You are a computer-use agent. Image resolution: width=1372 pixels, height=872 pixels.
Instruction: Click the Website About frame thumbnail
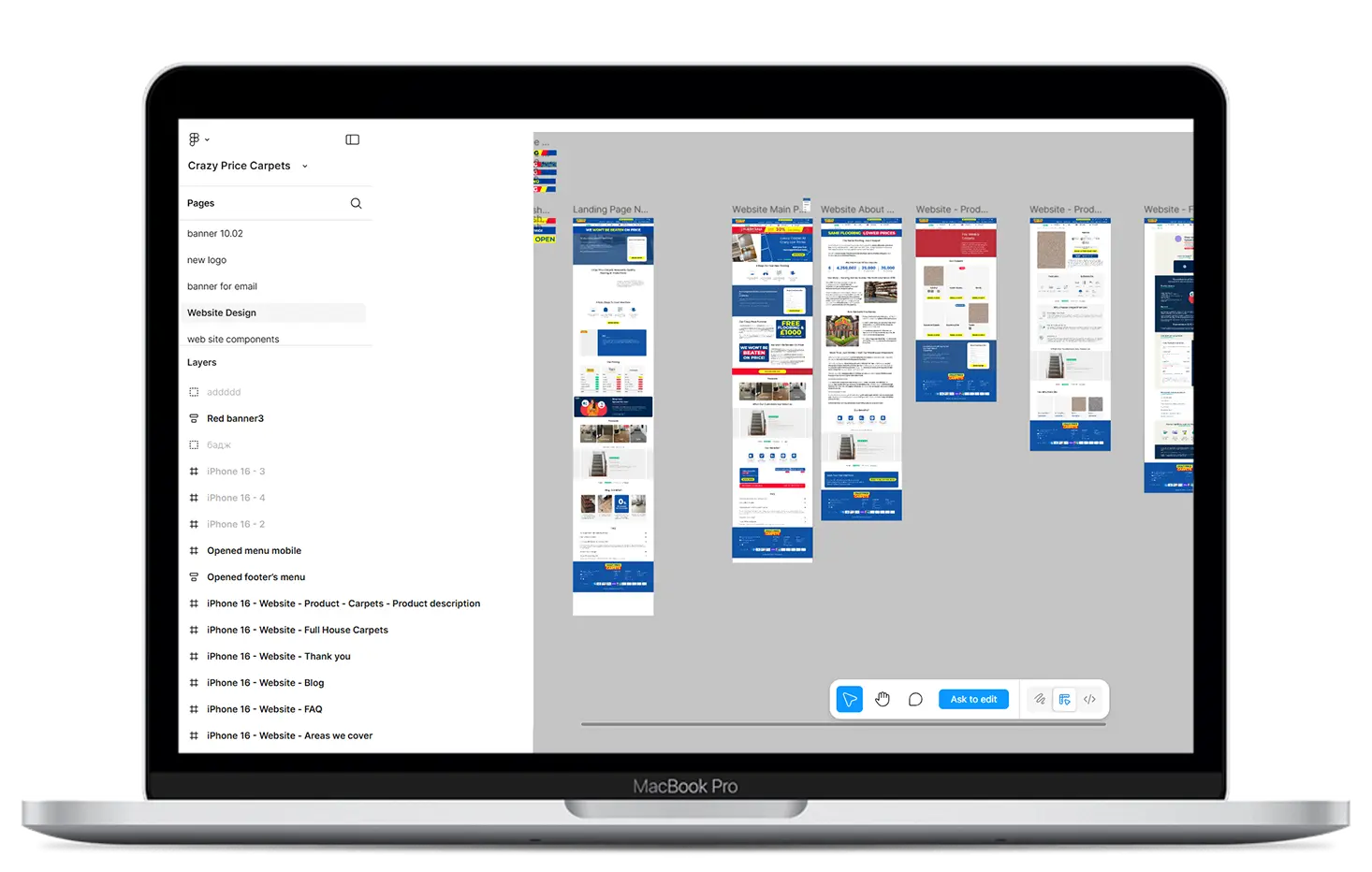(861, 369)
